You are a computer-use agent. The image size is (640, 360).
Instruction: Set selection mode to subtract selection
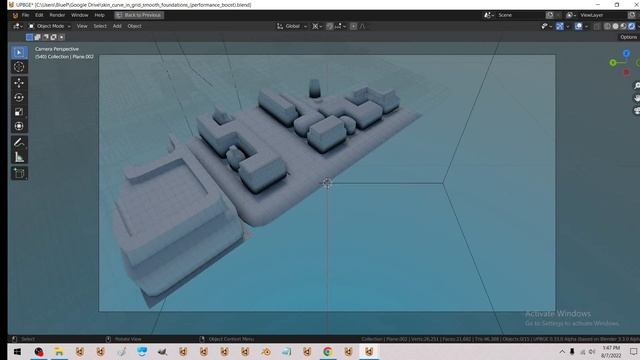pos(45,37)
